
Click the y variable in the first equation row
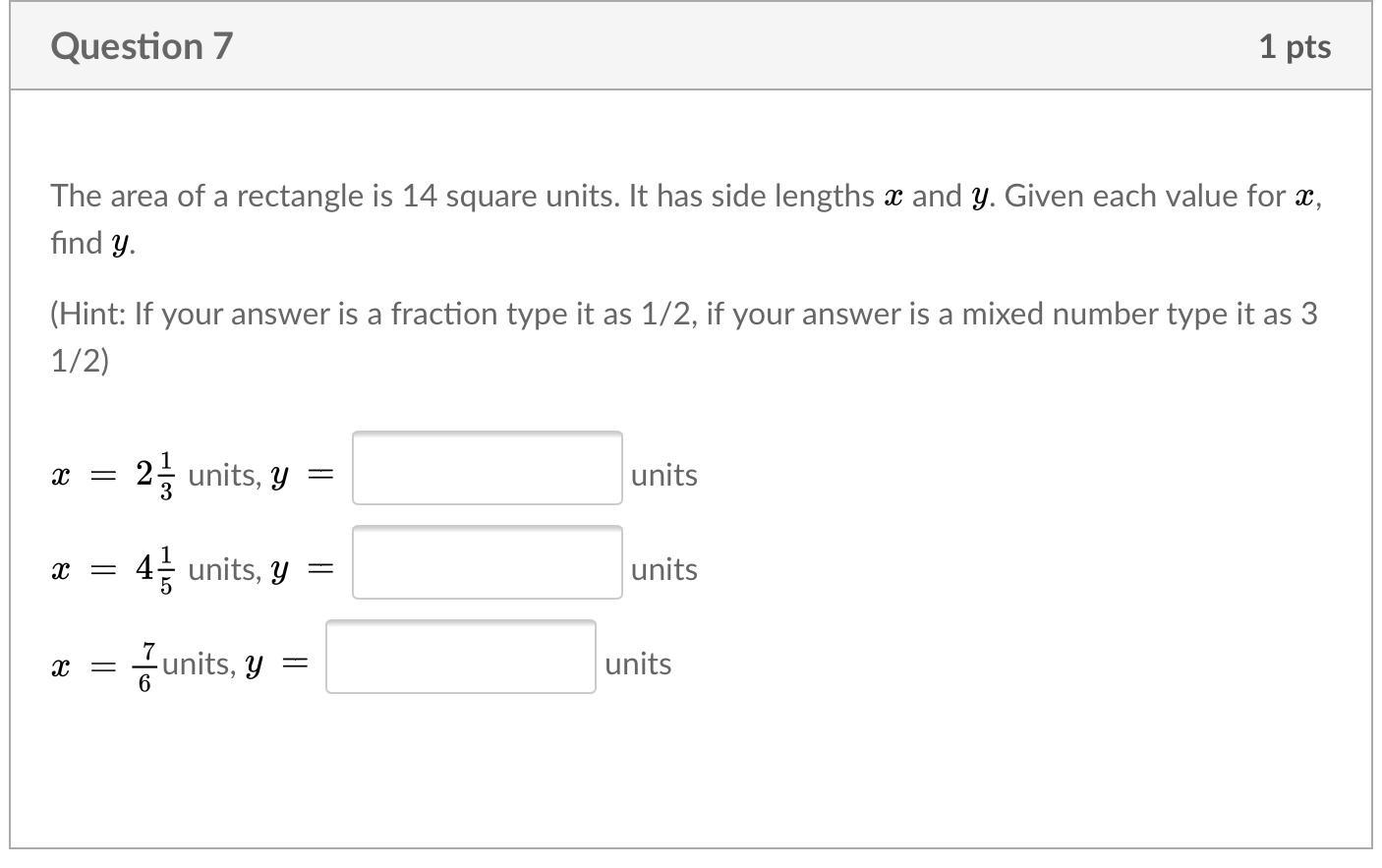(x=279, y=478)
